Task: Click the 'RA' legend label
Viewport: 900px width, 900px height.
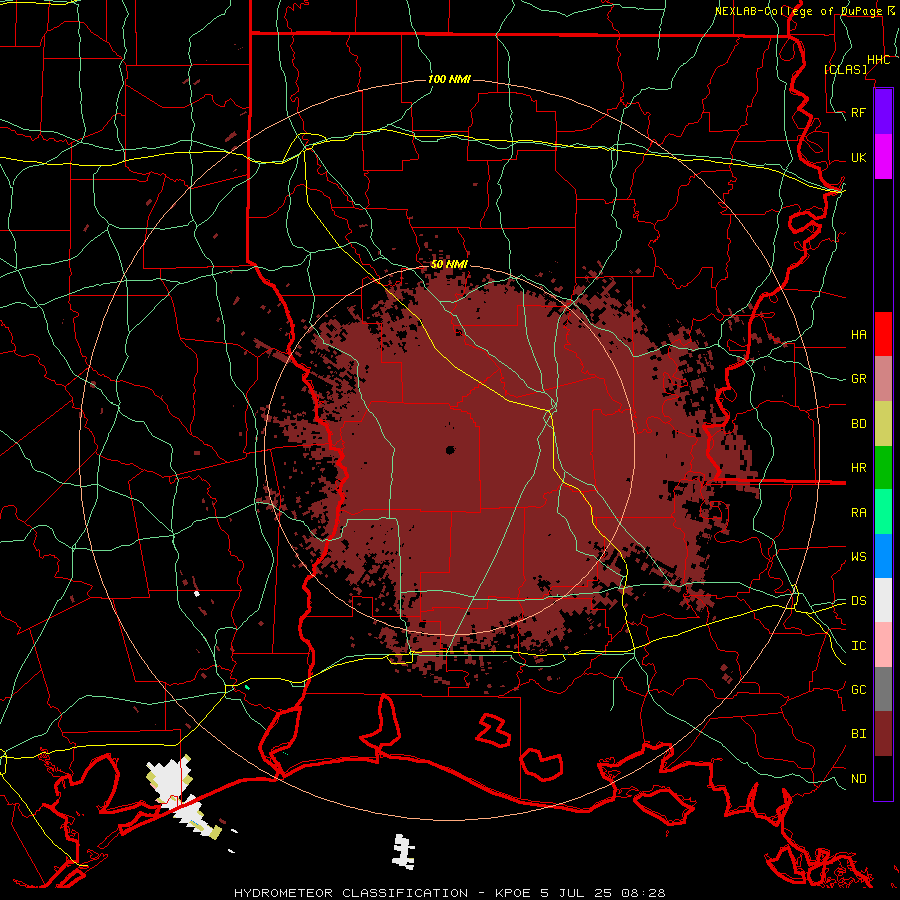Action: 859,513
